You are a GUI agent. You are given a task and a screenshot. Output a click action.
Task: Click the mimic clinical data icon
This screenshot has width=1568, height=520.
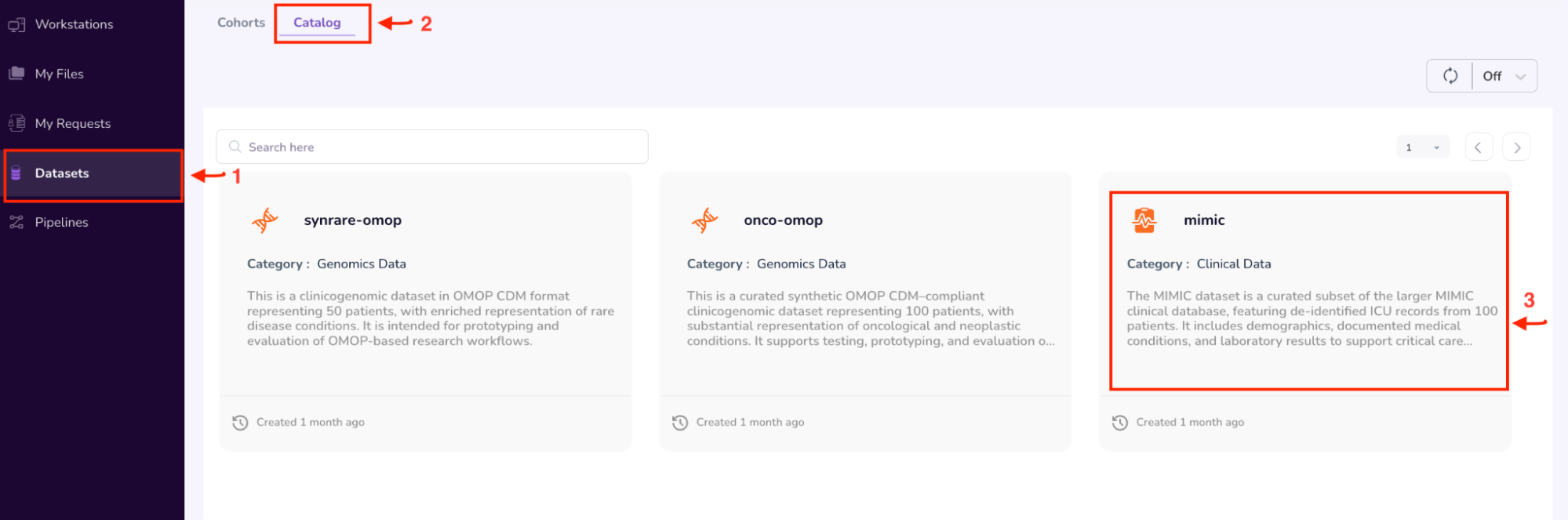[1144, 220]
